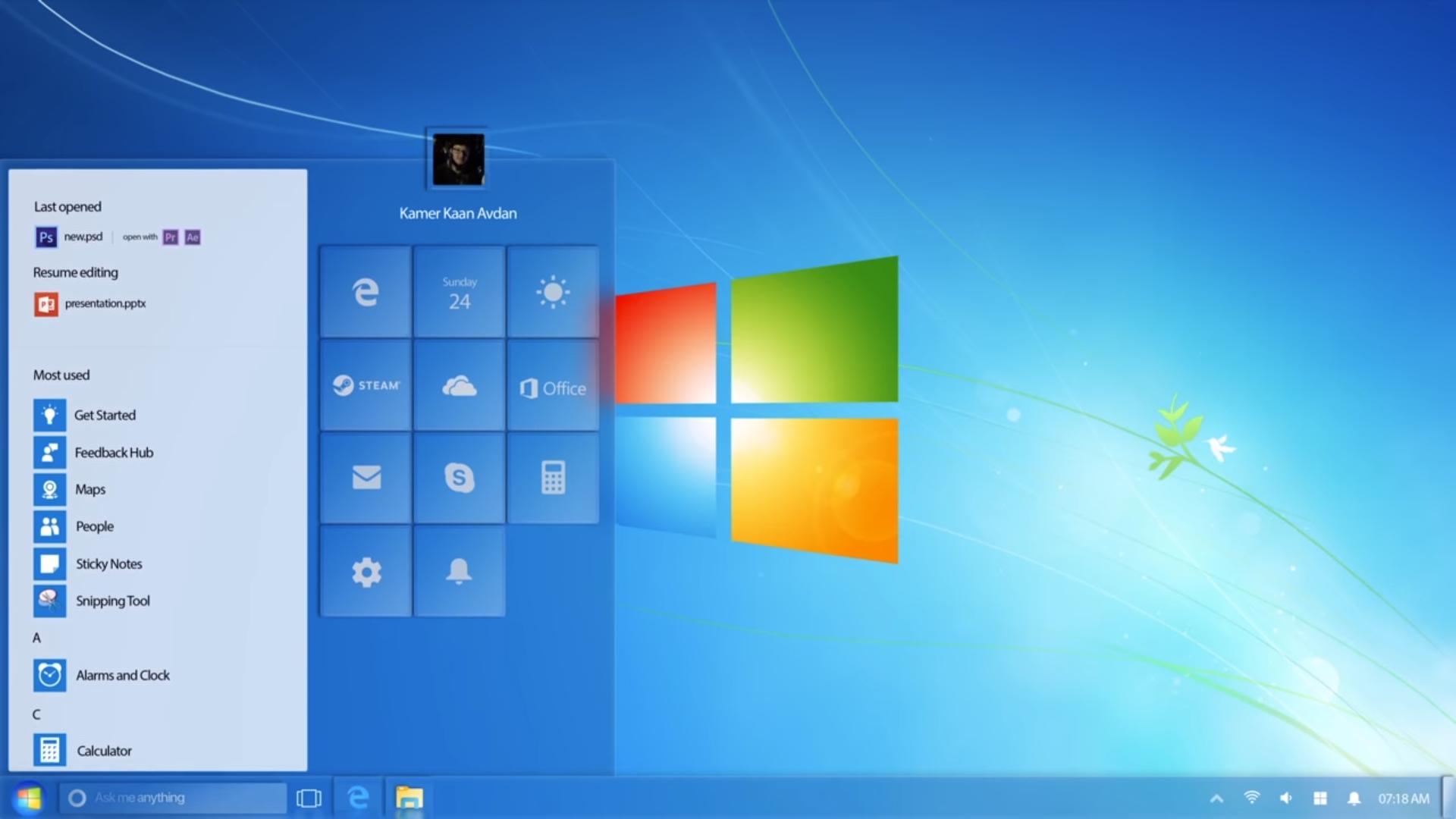Open Microsoft Edge browser tile
The width and height of the screenshot is (1456, 819).
(365, 290)
